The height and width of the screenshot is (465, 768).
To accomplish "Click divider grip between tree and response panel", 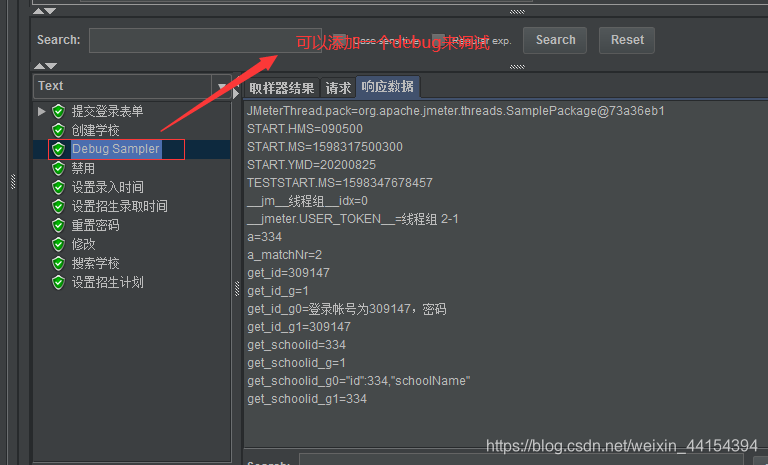I will coord(237,289).
